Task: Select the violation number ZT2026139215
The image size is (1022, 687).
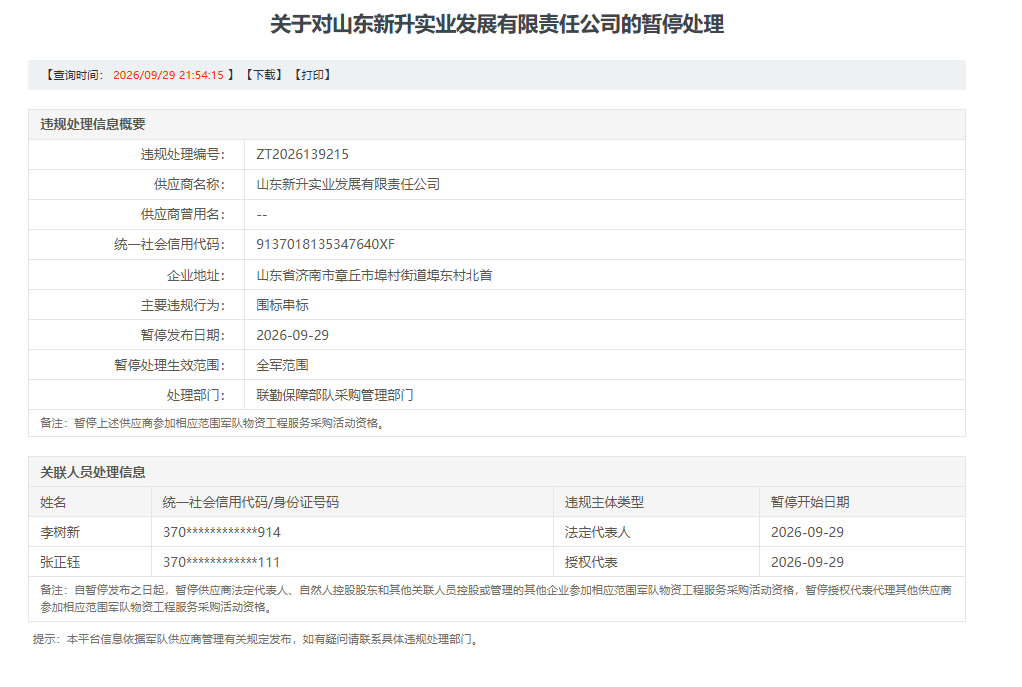Action: click(302, 154)
